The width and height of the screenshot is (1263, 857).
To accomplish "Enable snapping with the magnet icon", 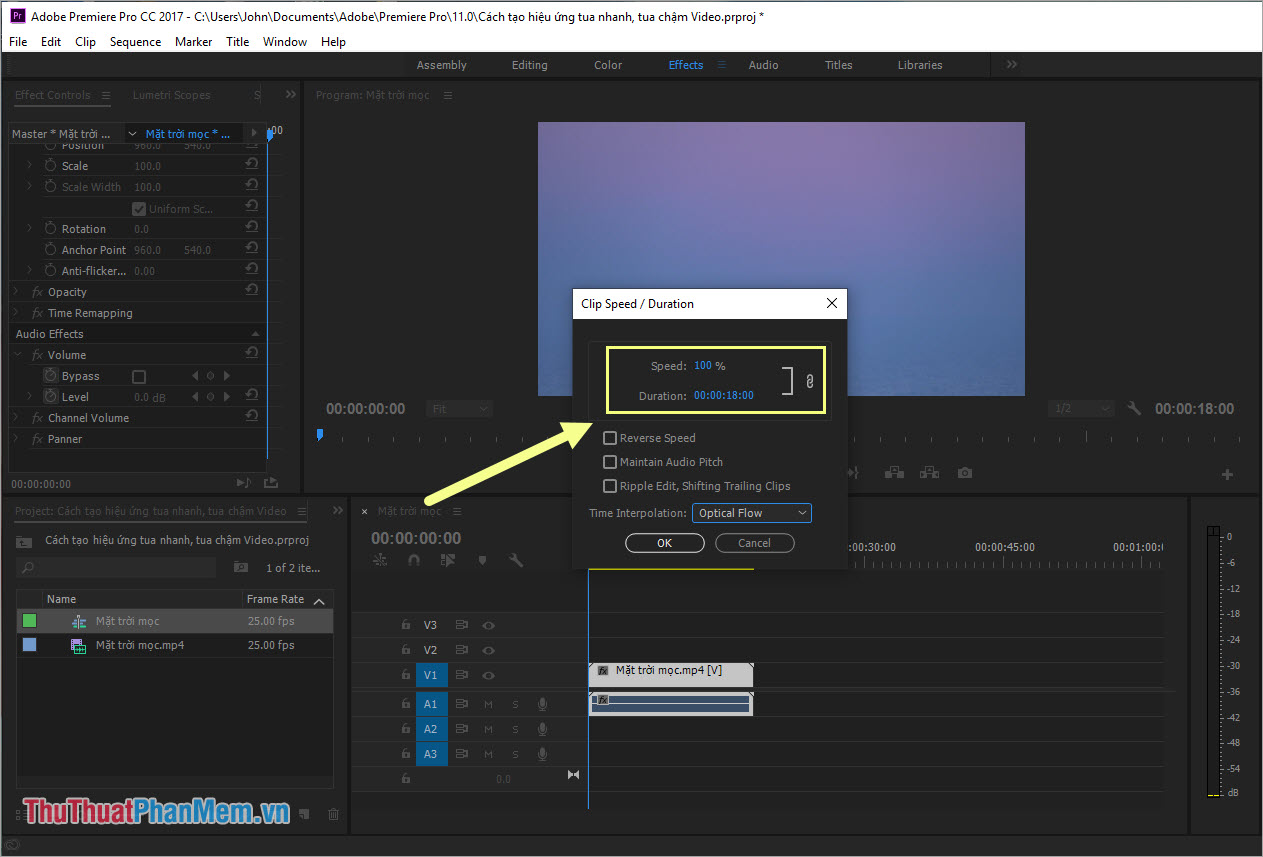I will [x=414, y=560].
